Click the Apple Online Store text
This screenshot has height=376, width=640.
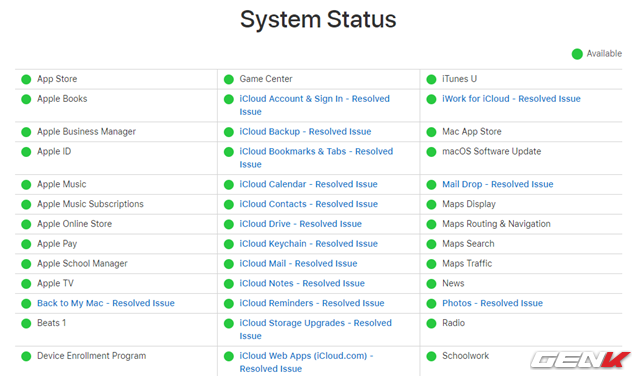point(74,224)
